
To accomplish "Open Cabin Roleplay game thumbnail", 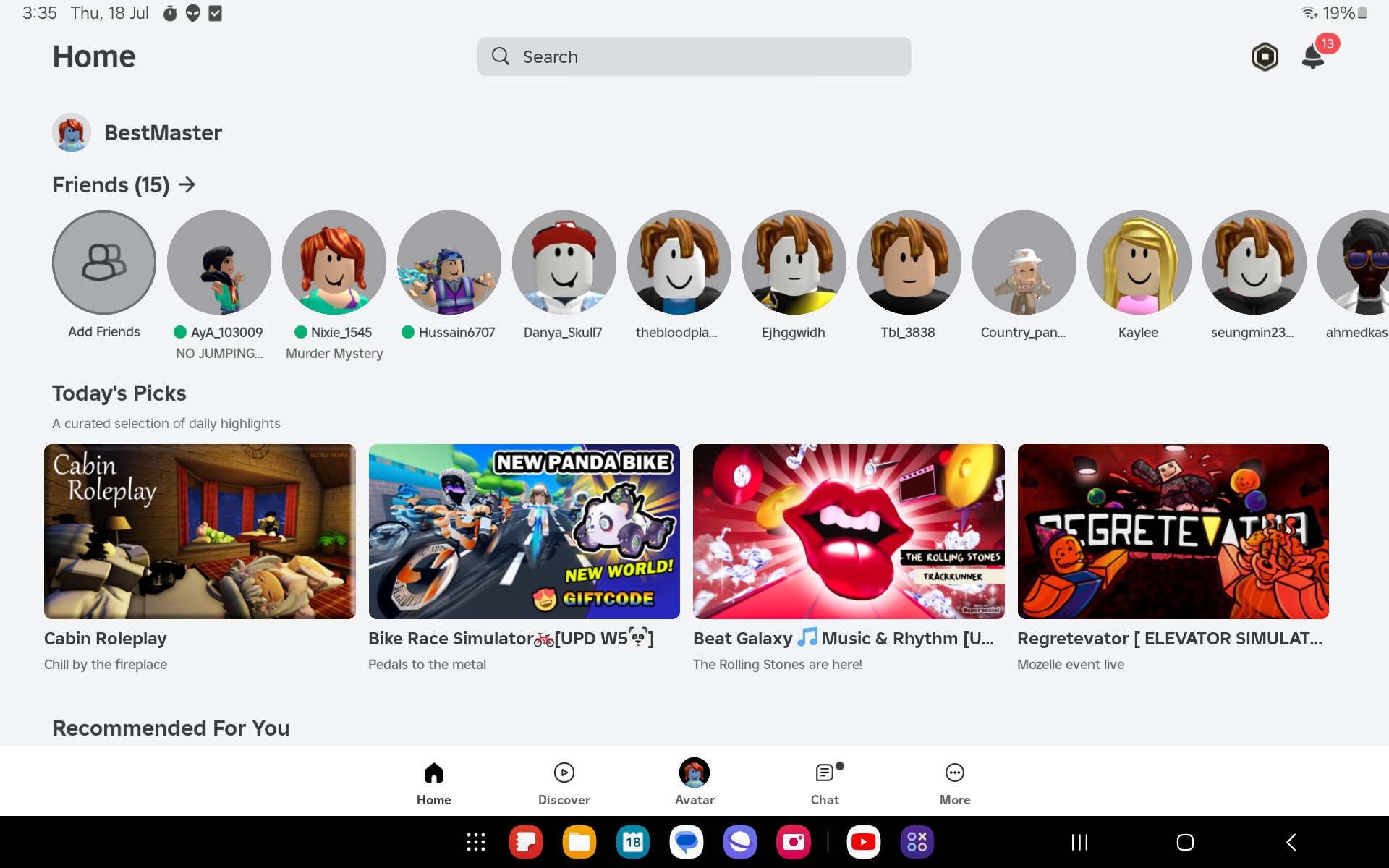I will (200, 532).
